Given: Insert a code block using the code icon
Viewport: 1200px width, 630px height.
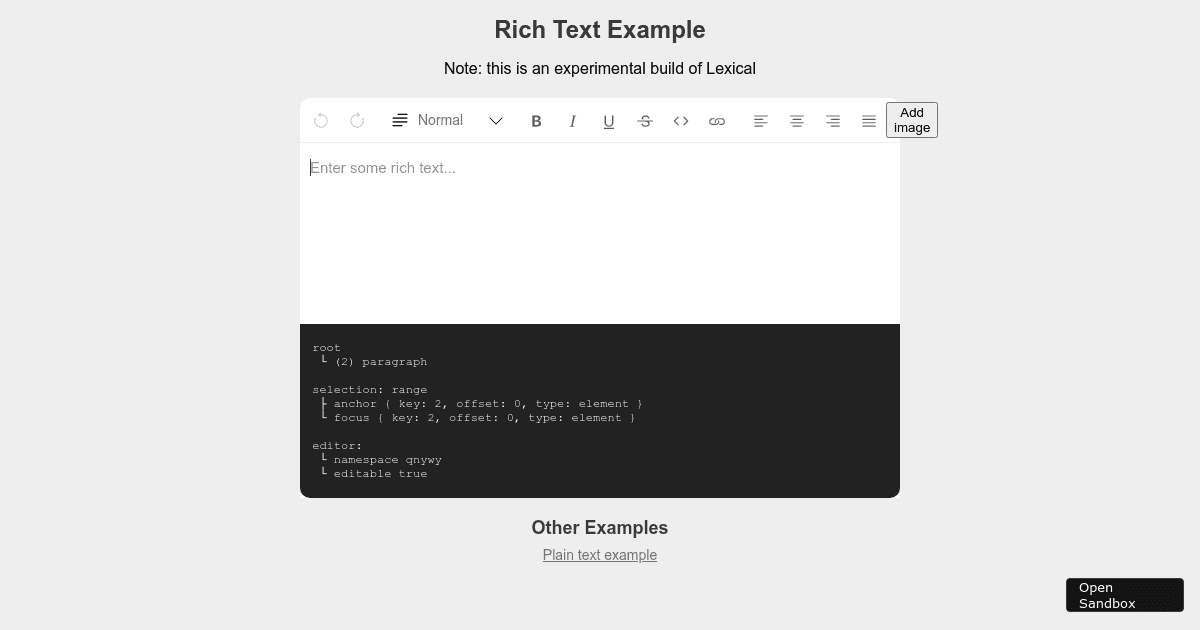Looking at the screenshot, I should pyautogui.click(x=681, y=120).
